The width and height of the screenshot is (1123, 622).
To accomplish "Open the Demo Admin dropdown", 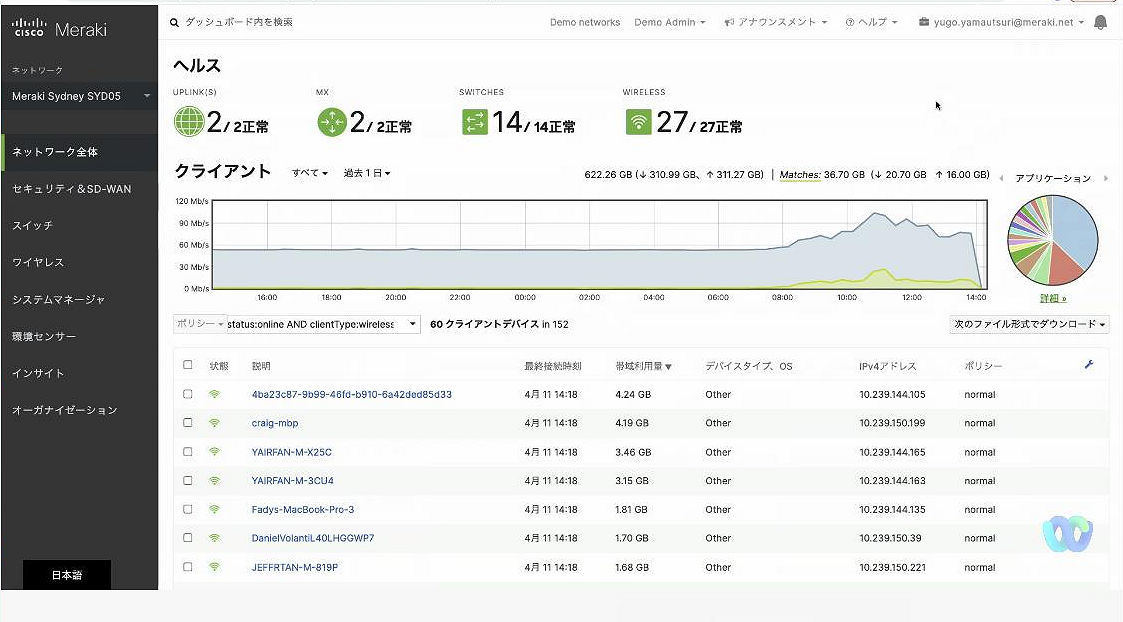I will [x=670, y=22].
